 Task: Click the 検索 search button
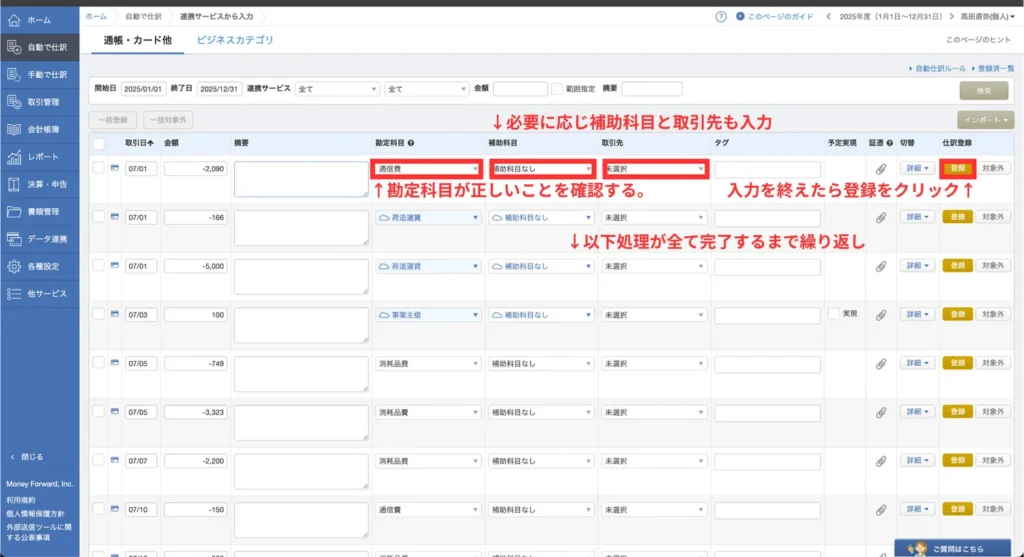984,91
